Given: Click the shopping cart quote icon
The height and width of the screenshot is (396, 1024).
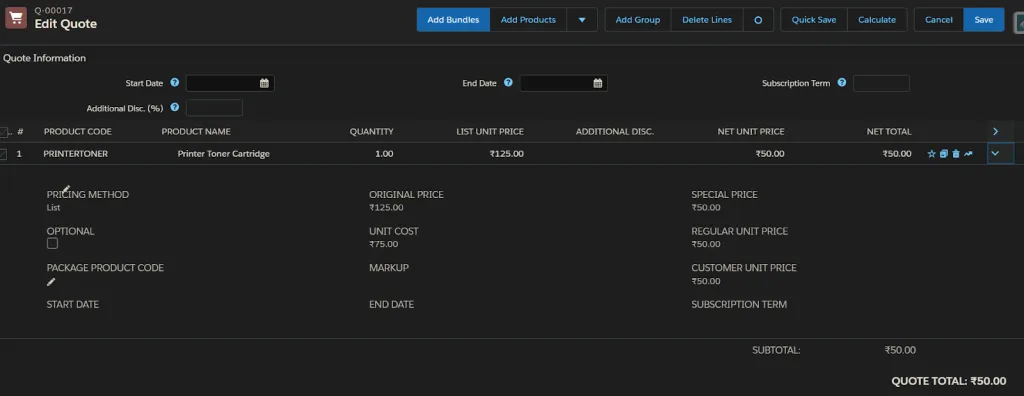Looking at the screenshot, I should [16, 18].
